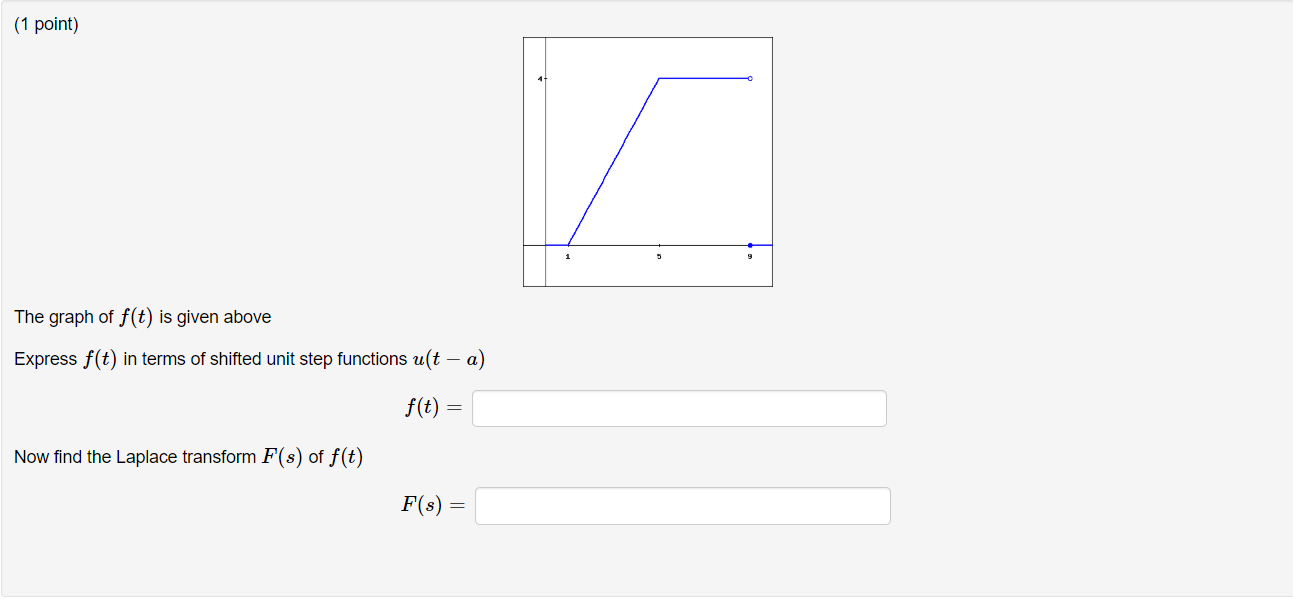Viewport: 1293px width, 599px height.
Task: Click the graph image of f(t)
Action: 647,160
